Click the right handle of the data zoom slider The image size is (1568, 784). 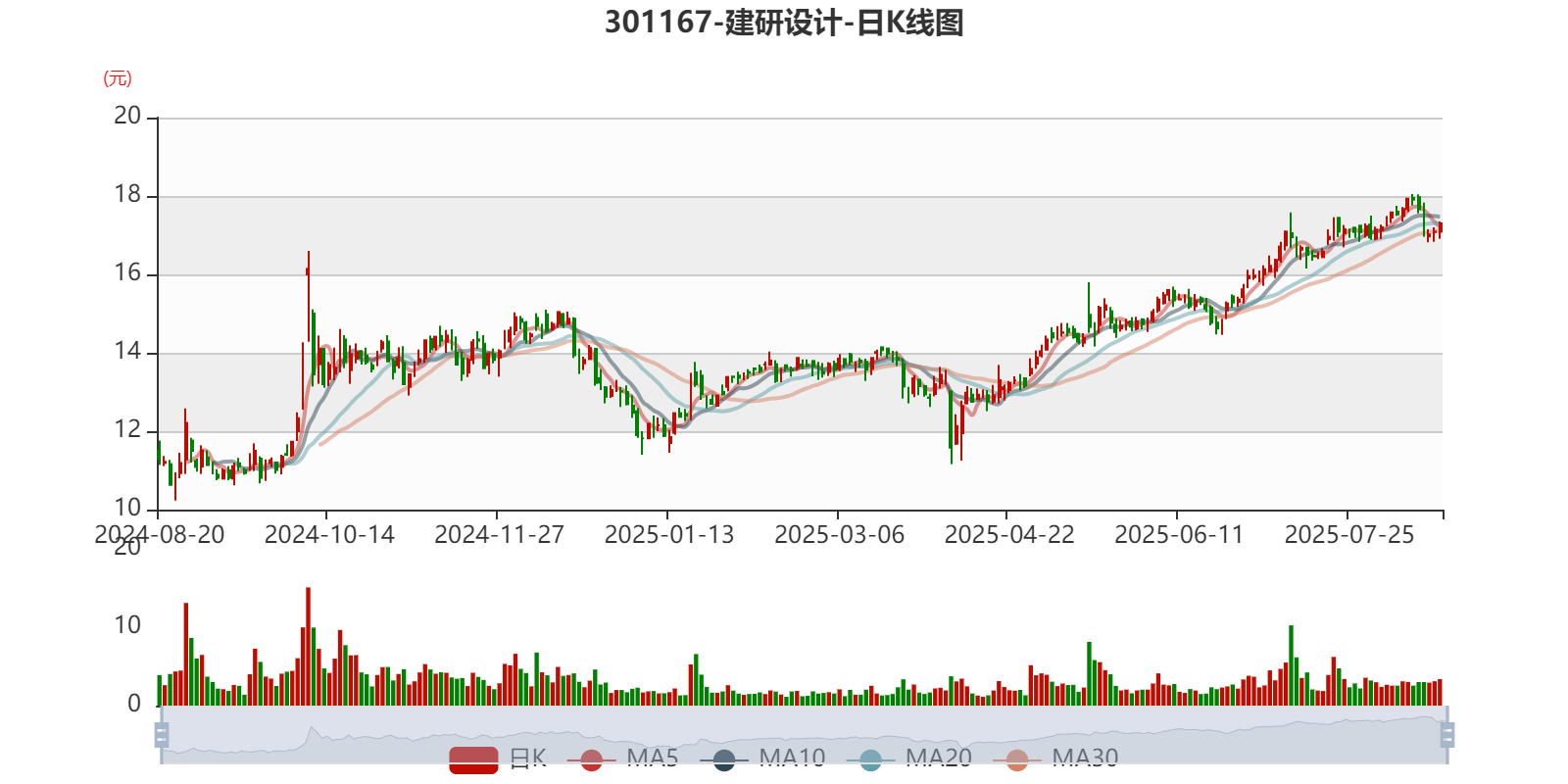point(1447,734)
